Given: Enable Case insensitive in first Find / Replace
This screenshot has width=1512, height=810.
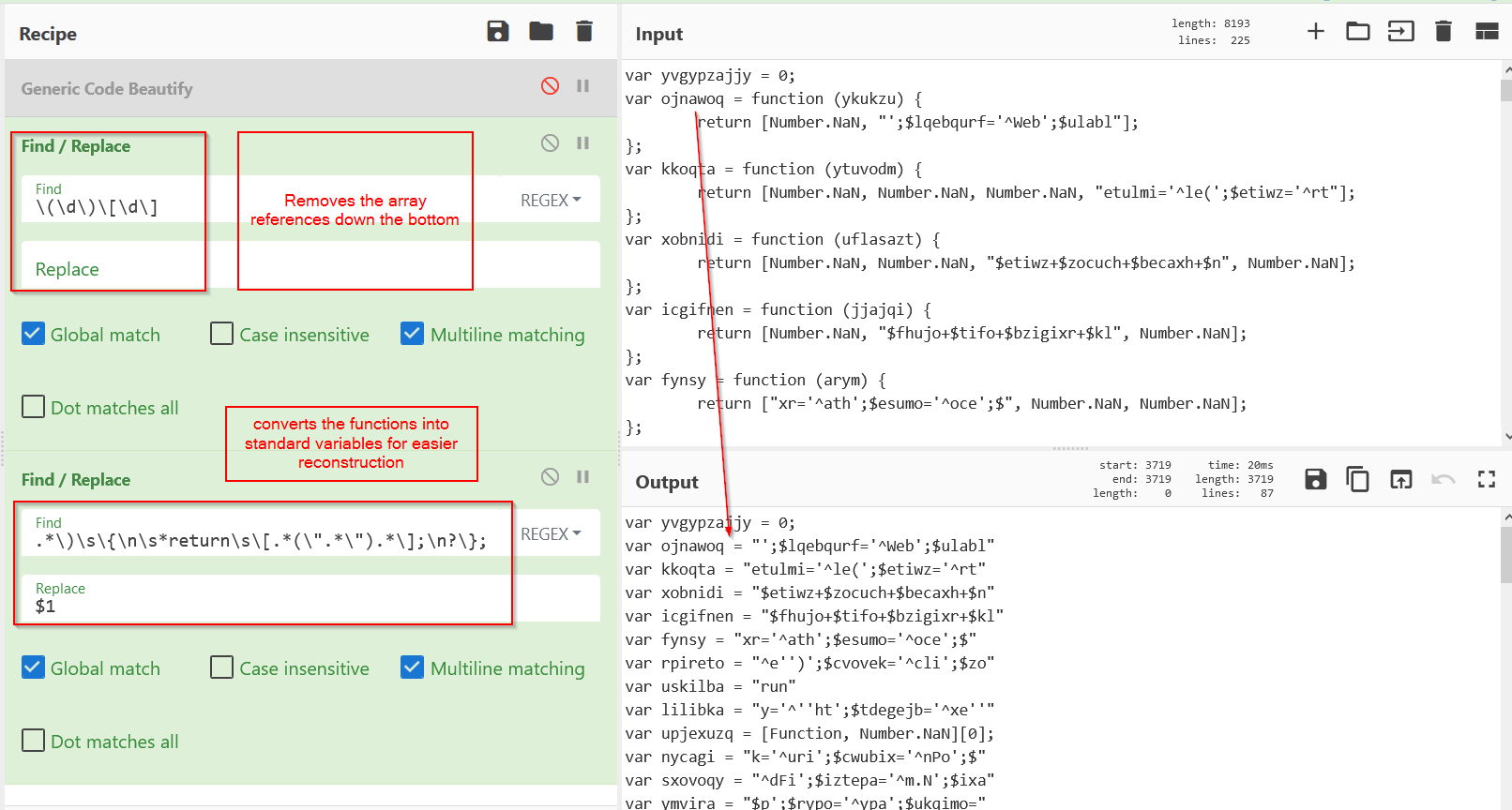Looking at the screenshot, I should pos(222,335).
